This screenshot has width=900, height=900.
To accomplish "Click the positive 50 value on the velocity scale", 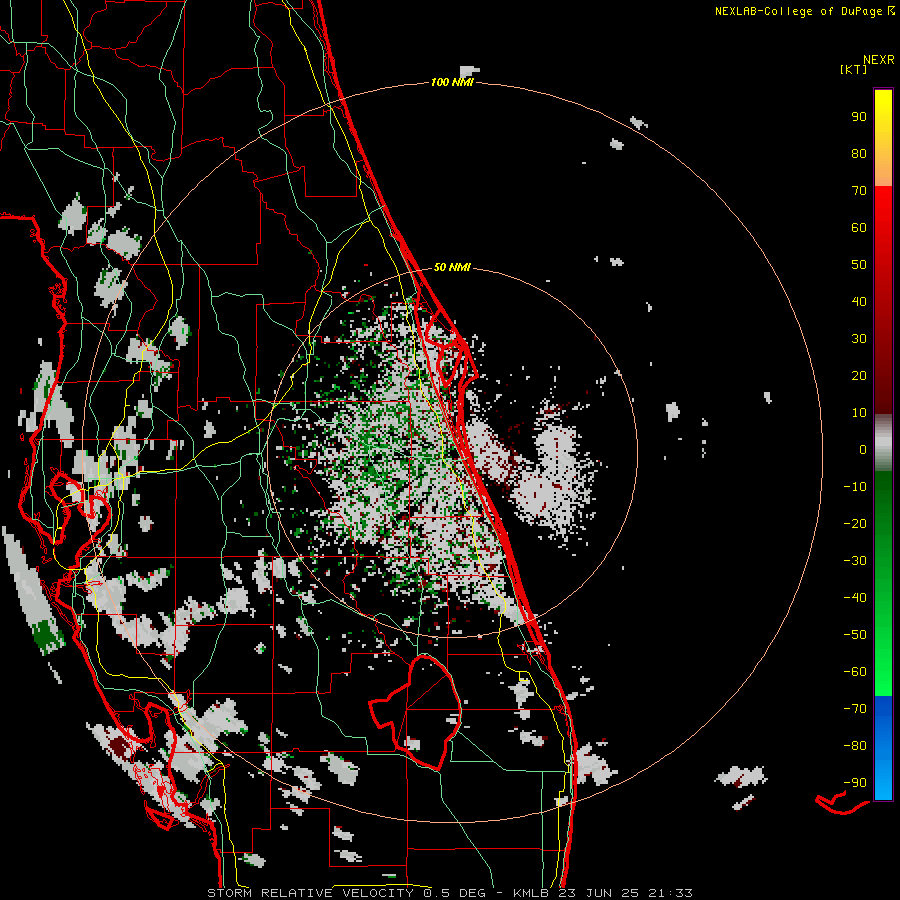I will click(x=859, y=265).
